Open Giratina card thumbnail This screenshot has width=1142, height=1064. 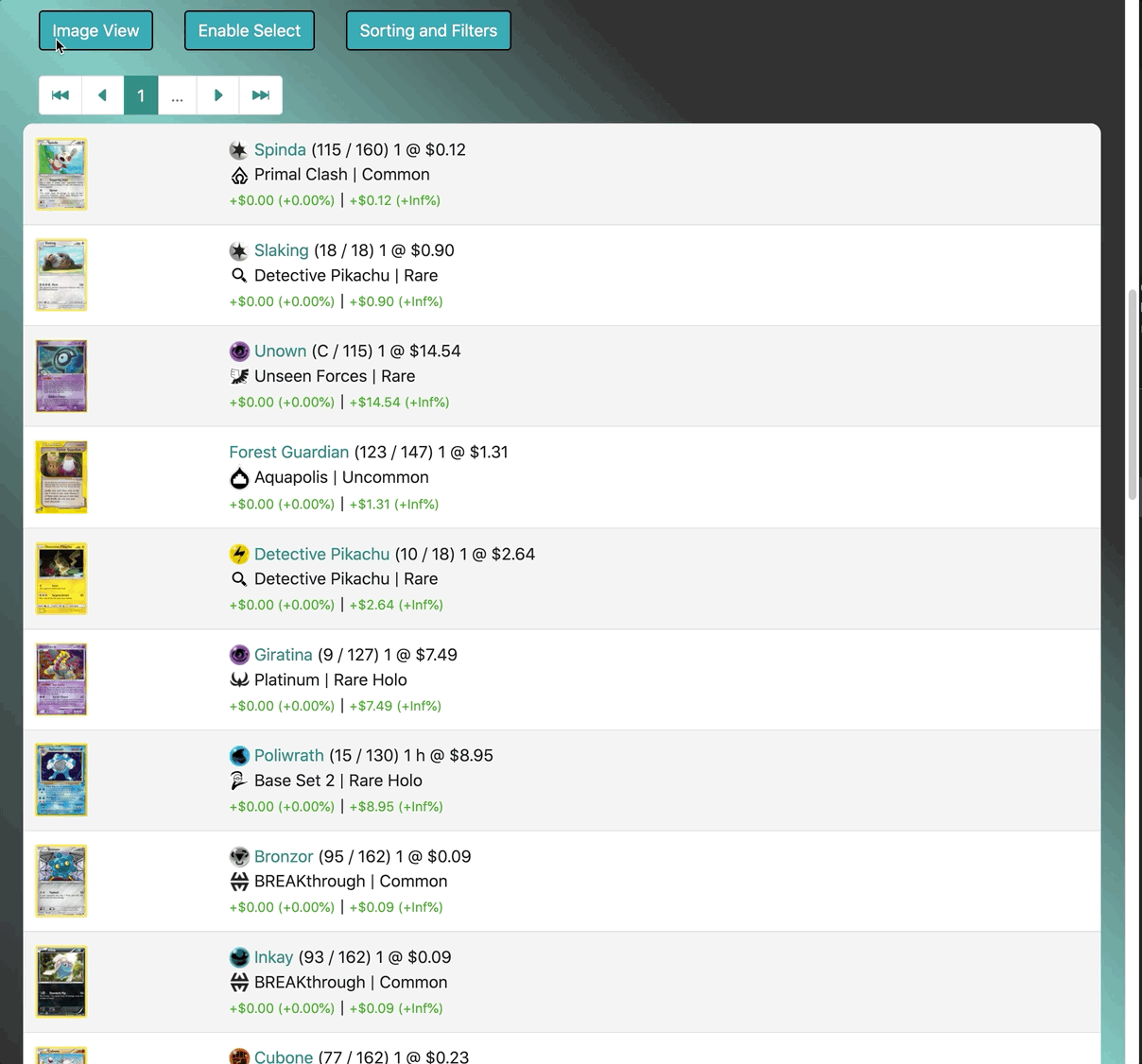pos(61,679)
